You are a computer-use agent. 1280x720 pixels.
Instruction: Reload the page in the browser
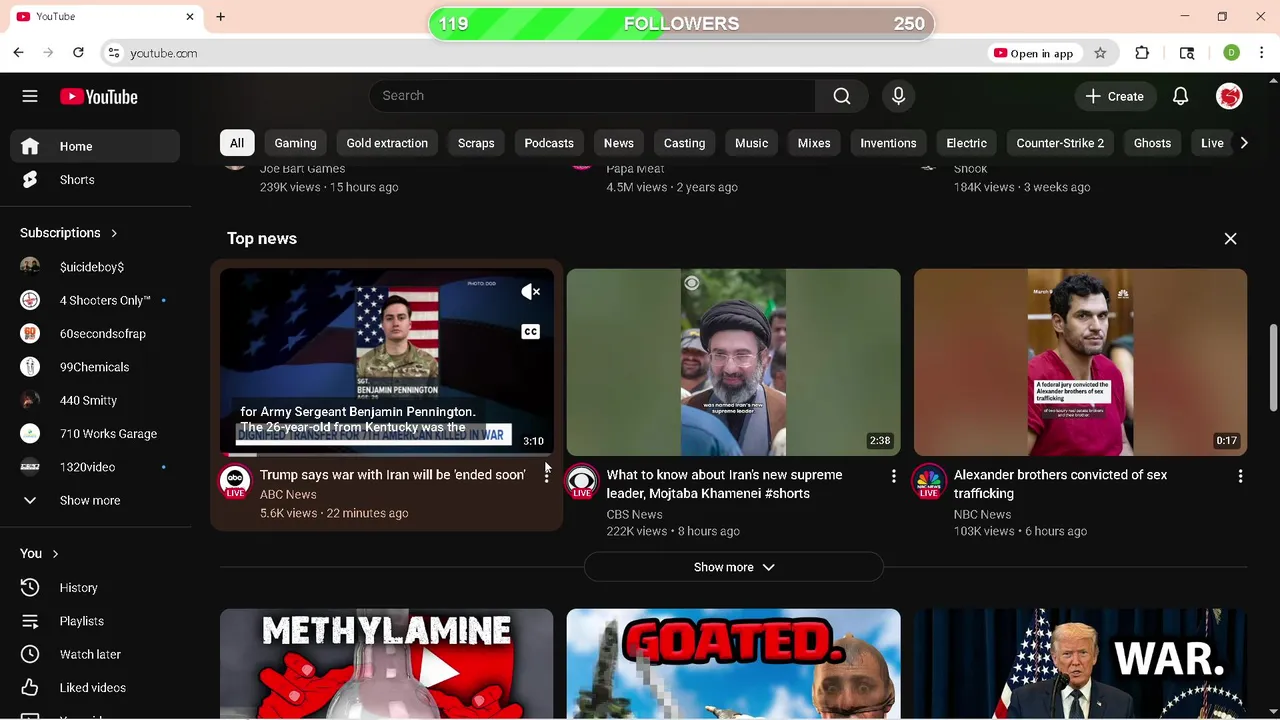78,53
